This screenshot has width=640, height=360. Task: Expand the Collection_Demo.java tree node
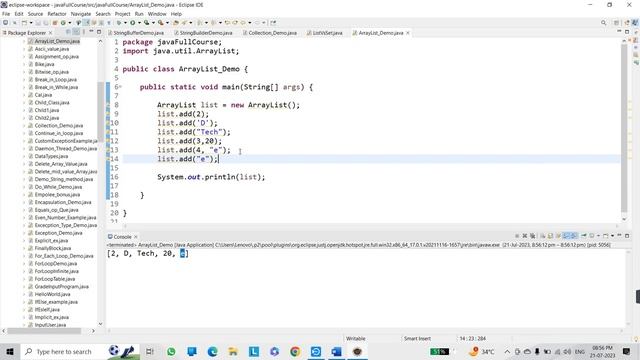coord(24,126)
